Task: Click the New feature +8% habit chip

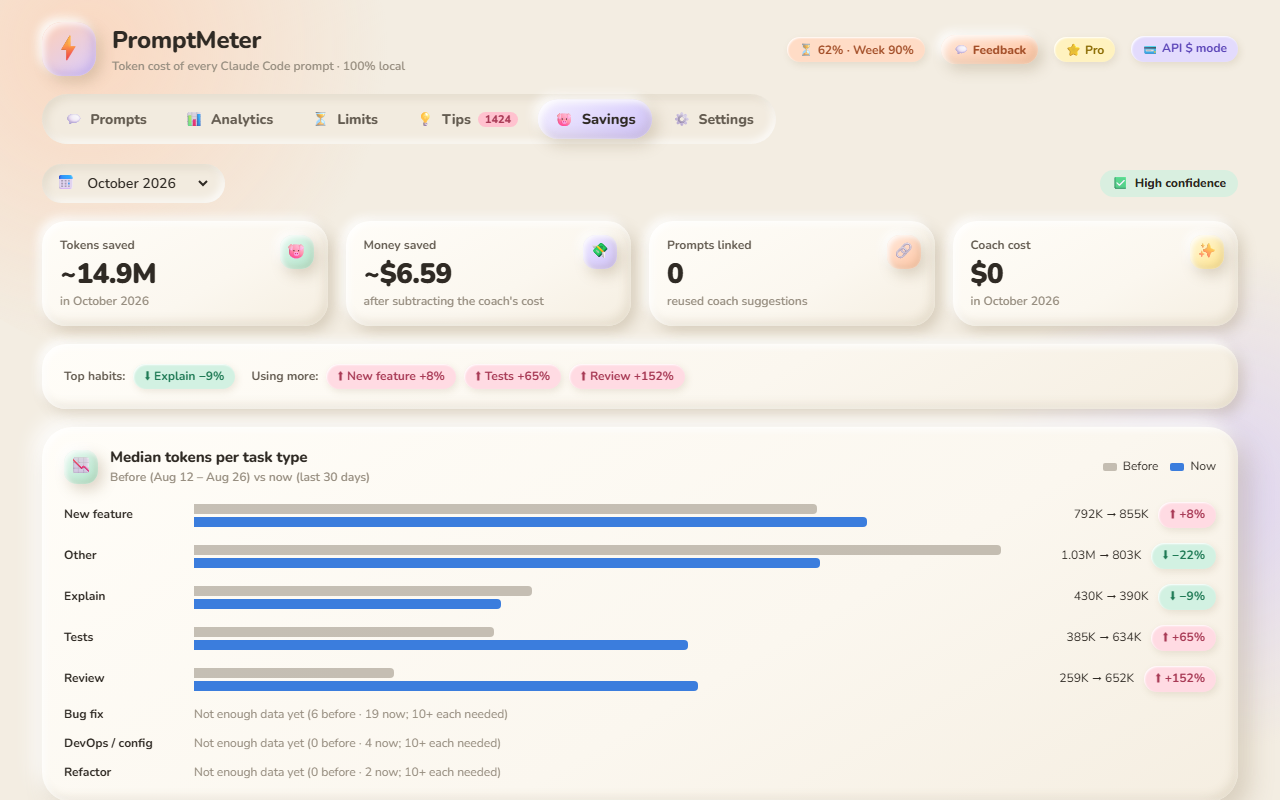Action: 391,377
